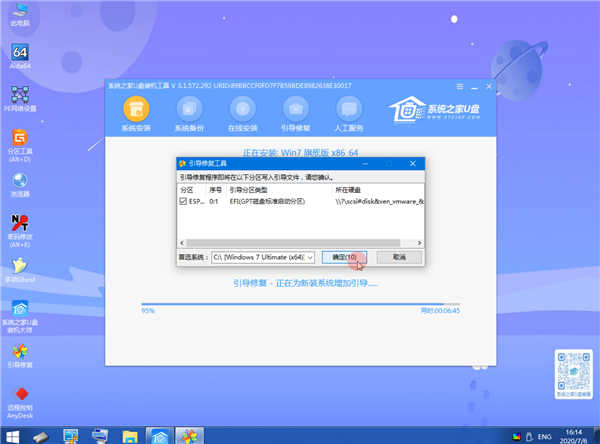Switch to the 系统备份 tab
Image resolution: width=600 pixels, height=444 pixels.
click(x=189, y=114)
